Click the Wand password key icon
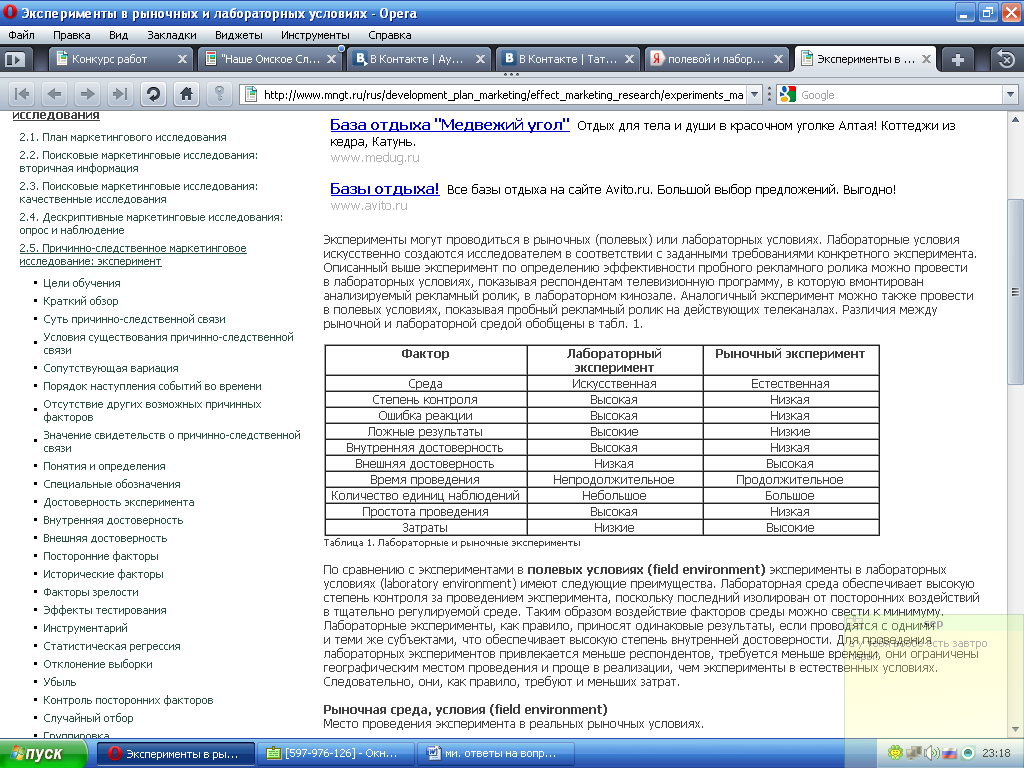1024x768 pixels. point(219,95)
